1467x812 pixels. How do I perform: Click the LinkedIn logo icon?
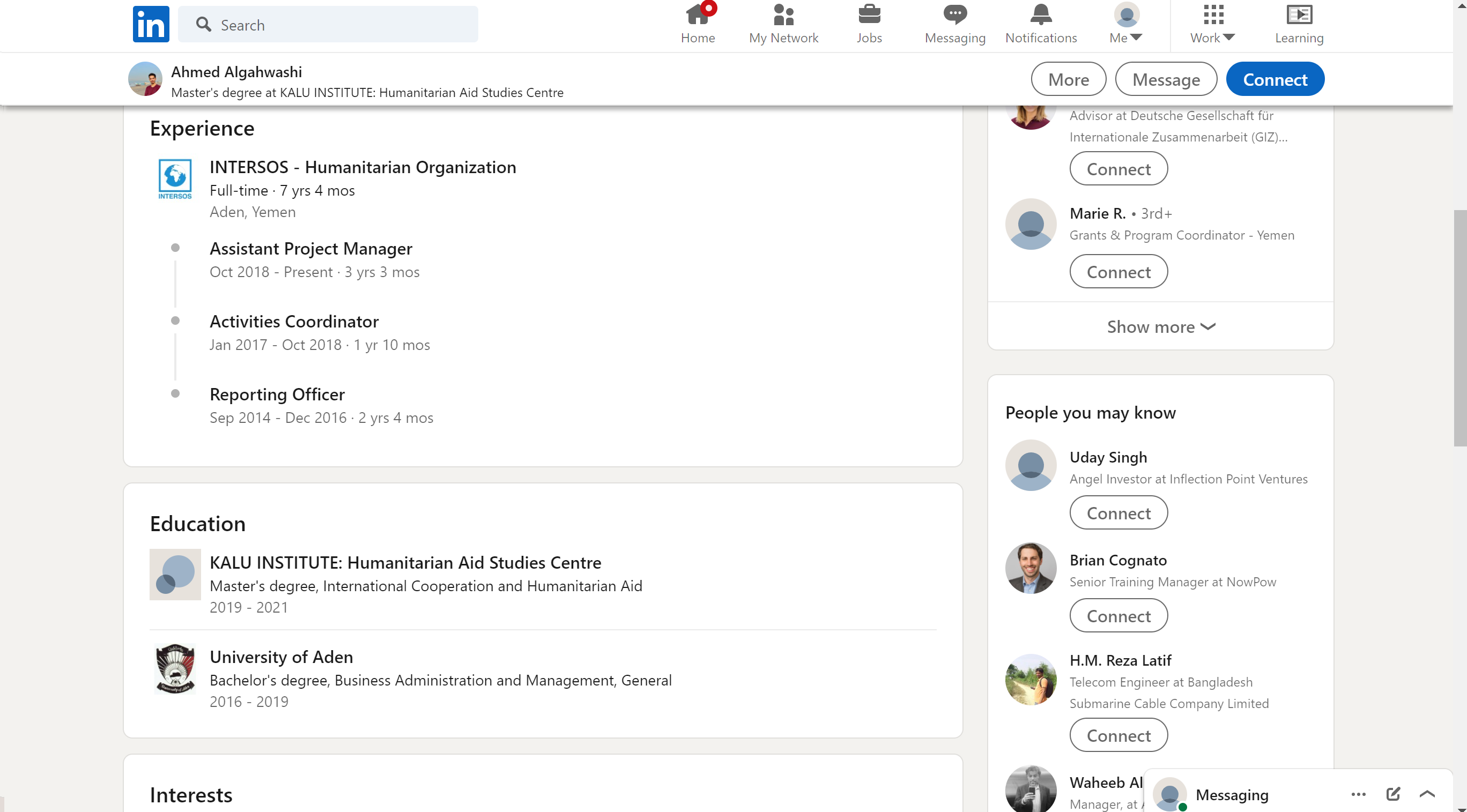point(151,24)
